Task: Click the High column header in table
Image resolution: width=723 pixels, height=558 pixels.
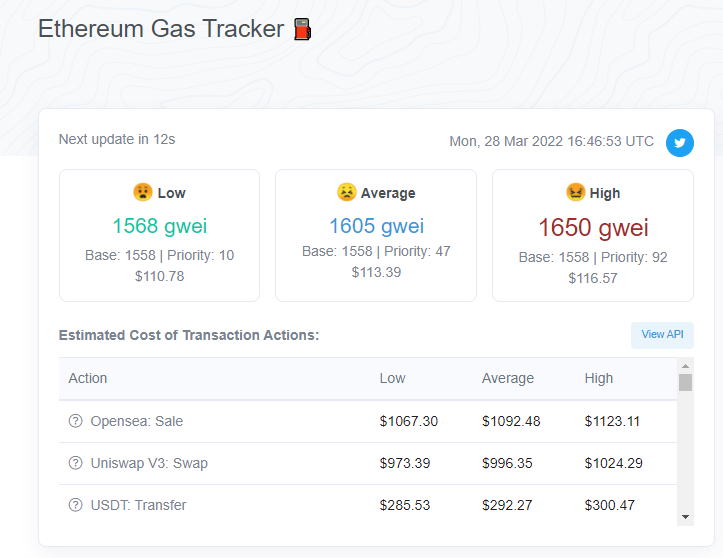Action: [x=599, y=378]
